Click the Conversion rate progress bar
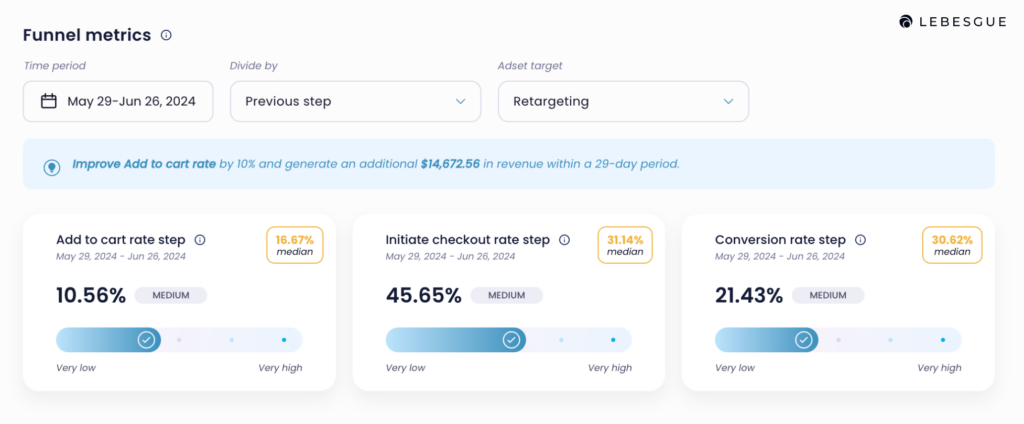The width and height of the screenshot is (1024, 424). tap(838, 340)
